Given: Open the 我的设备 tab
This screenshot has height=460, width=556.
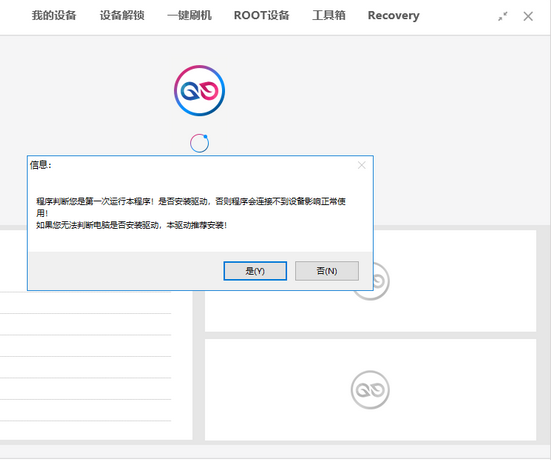Looking at the screenshot, I should [54, 16].
